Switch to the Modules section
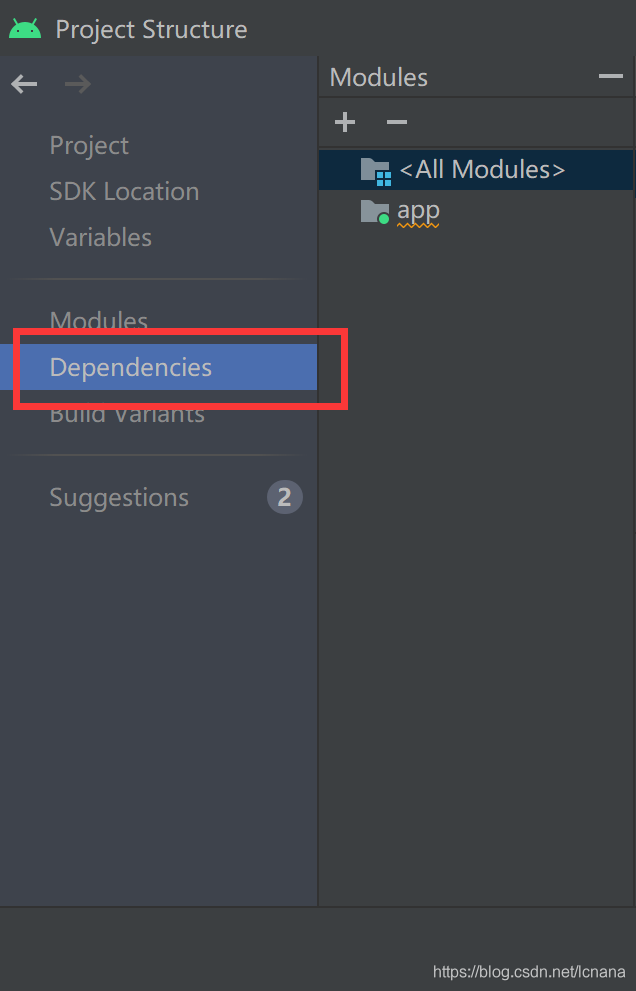The width and height of the screenshot is (636, 991). tap(99, 320)
